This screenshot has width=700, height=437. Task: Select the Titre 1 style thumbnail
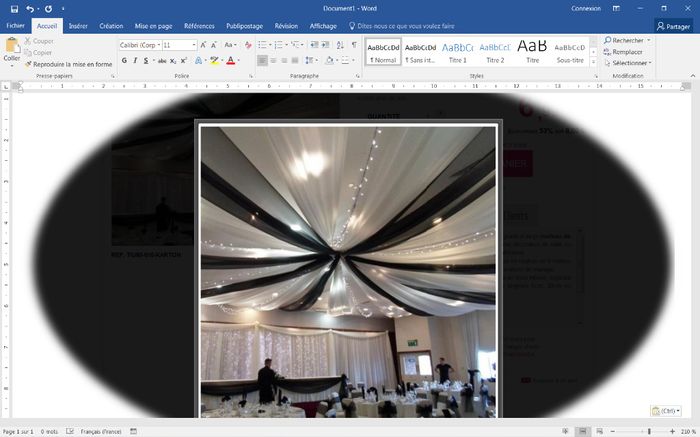coord(457,51)
